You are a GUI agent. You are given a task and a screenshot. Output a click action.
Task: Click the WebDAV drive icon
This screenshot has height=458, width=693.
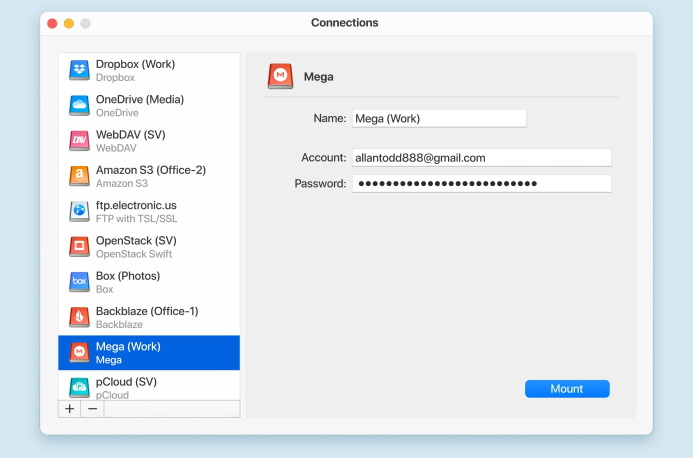point(80,141)
